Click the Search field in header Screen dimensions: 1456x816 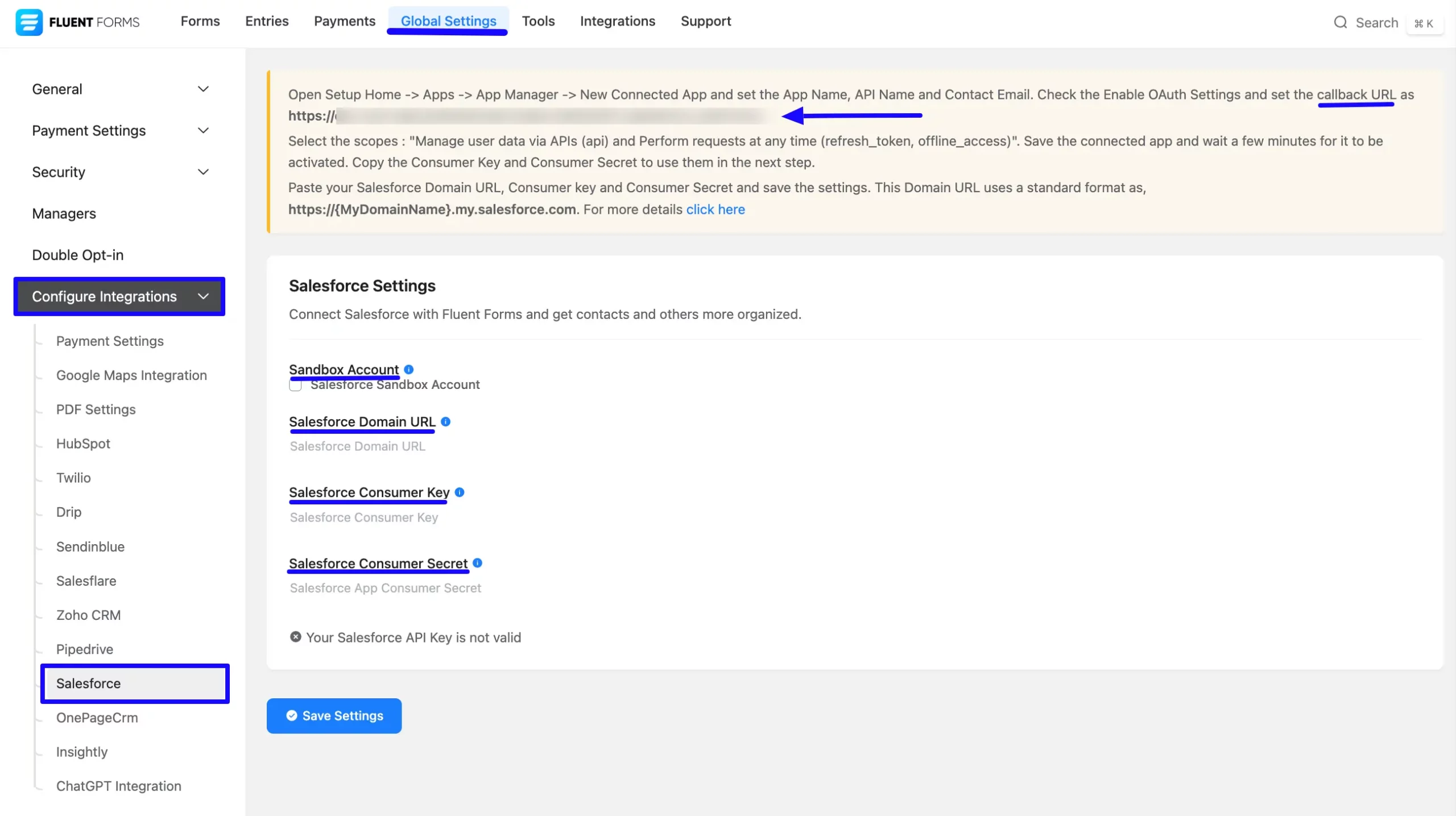click(1376, 23)
